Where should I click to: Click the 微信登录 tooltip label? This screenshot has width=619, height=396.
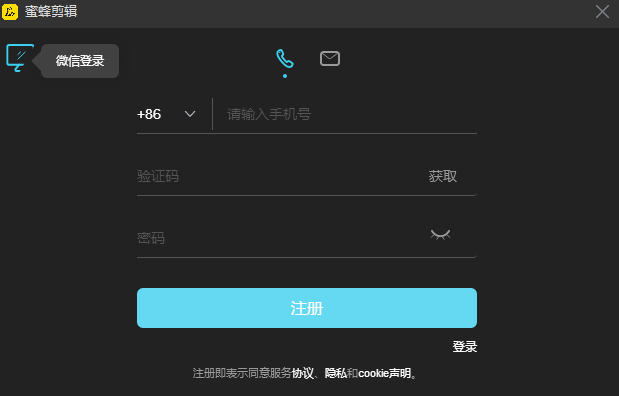pyautogui.click(x=80, y=61)
